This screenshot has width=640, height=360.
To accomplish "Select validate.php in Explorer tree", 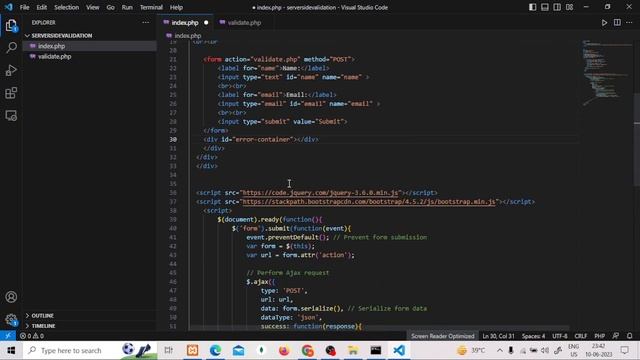I will tap(55, 57).
